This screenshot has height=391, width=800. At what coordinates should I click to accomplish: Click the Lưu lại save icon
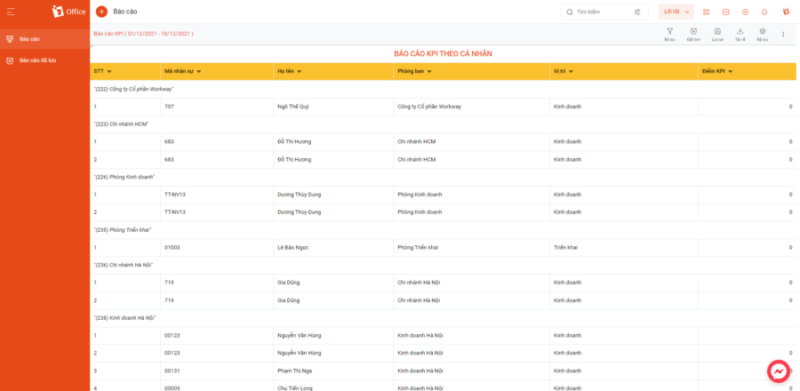coord(717,32)
